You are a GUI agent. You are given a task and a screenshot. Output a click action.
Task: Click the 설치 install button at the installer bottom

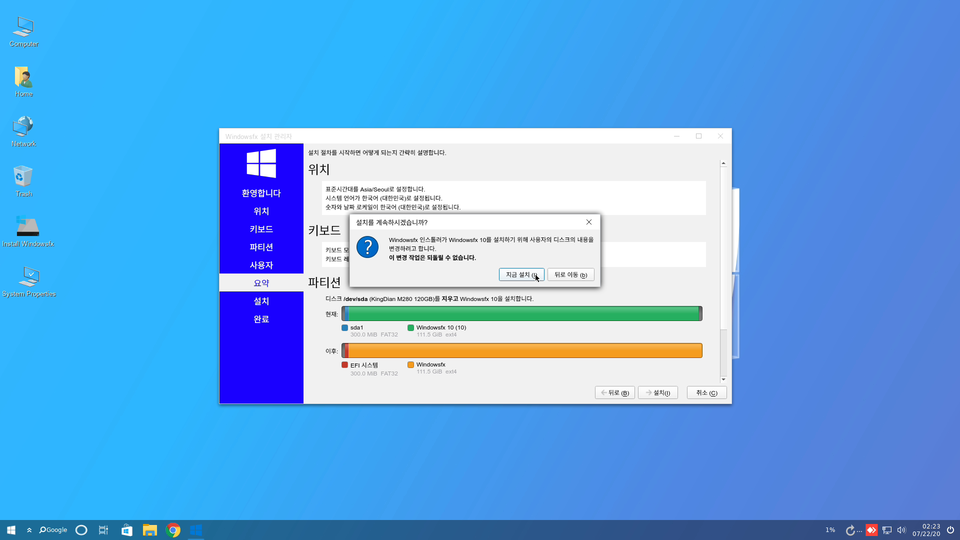tap(658, 393)
